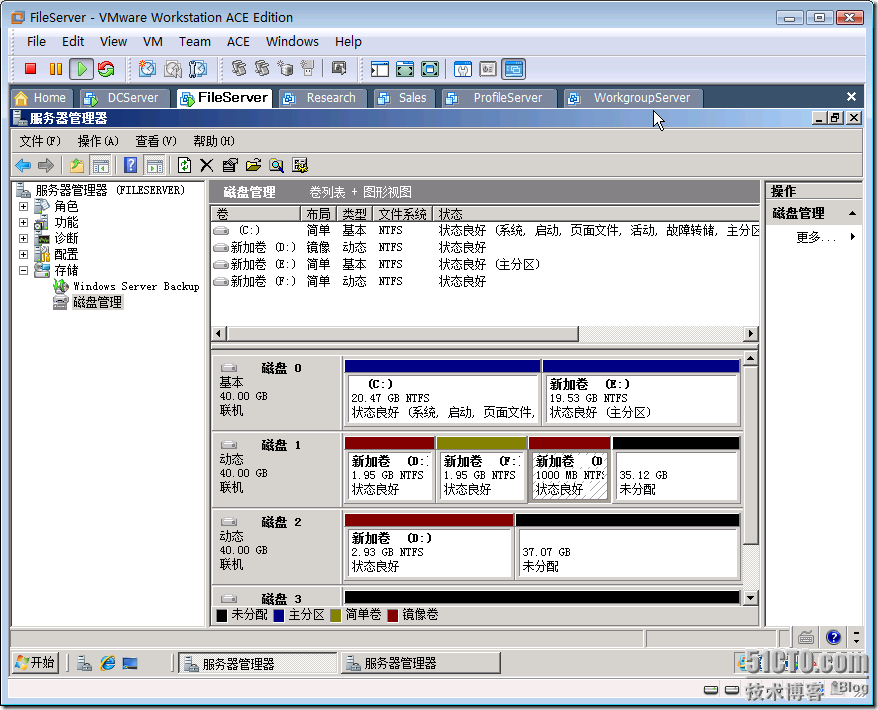Click the Properties icon in MMC toolbar
This screenshot has height=710, width=878.
click(230, 165)
